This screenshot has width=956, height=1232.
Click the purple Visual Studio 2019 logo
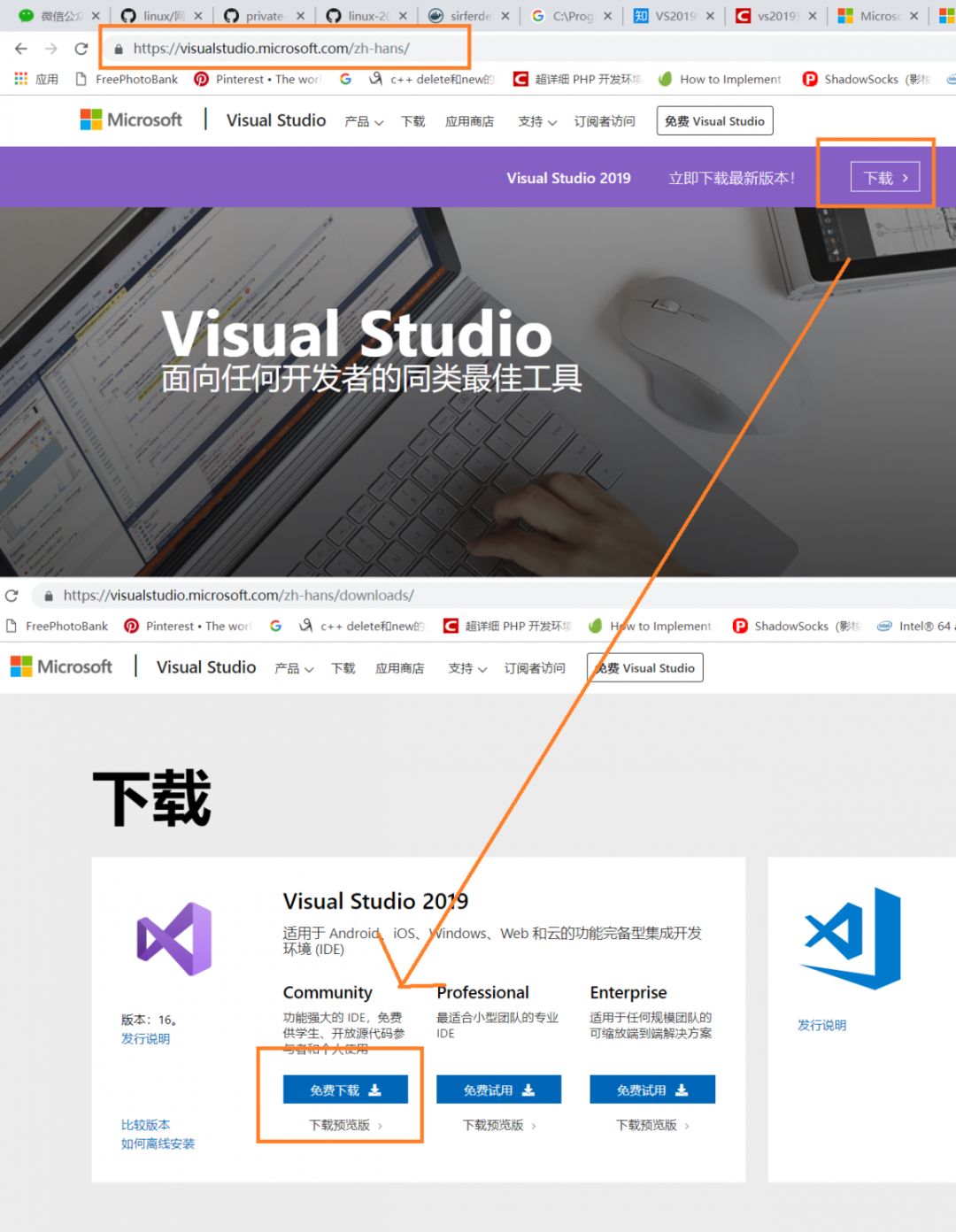[173, 938]
